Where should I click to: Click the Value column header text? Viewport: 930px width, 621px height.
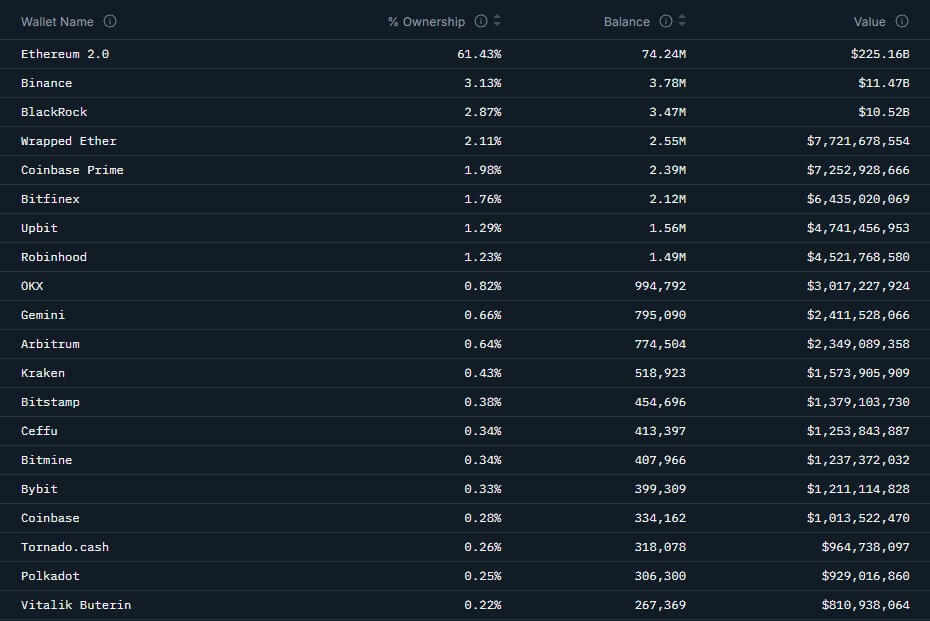pyautogui.click(x=868, y=21)
